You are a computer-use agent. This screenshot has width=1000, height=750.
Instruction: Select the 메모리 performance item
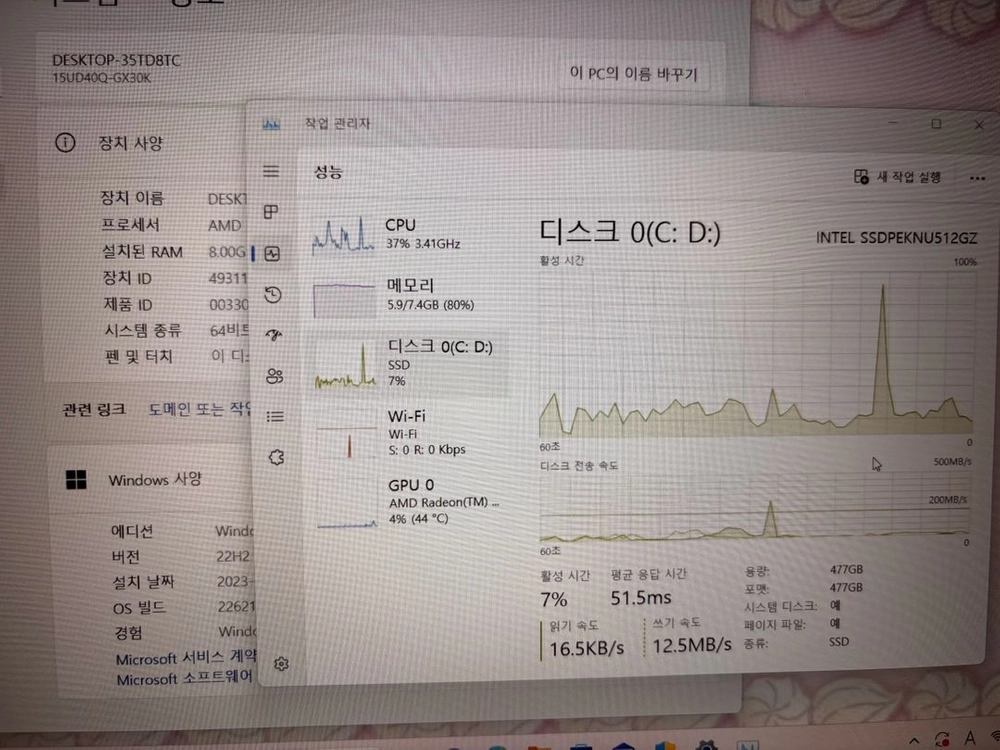point(408,296)
